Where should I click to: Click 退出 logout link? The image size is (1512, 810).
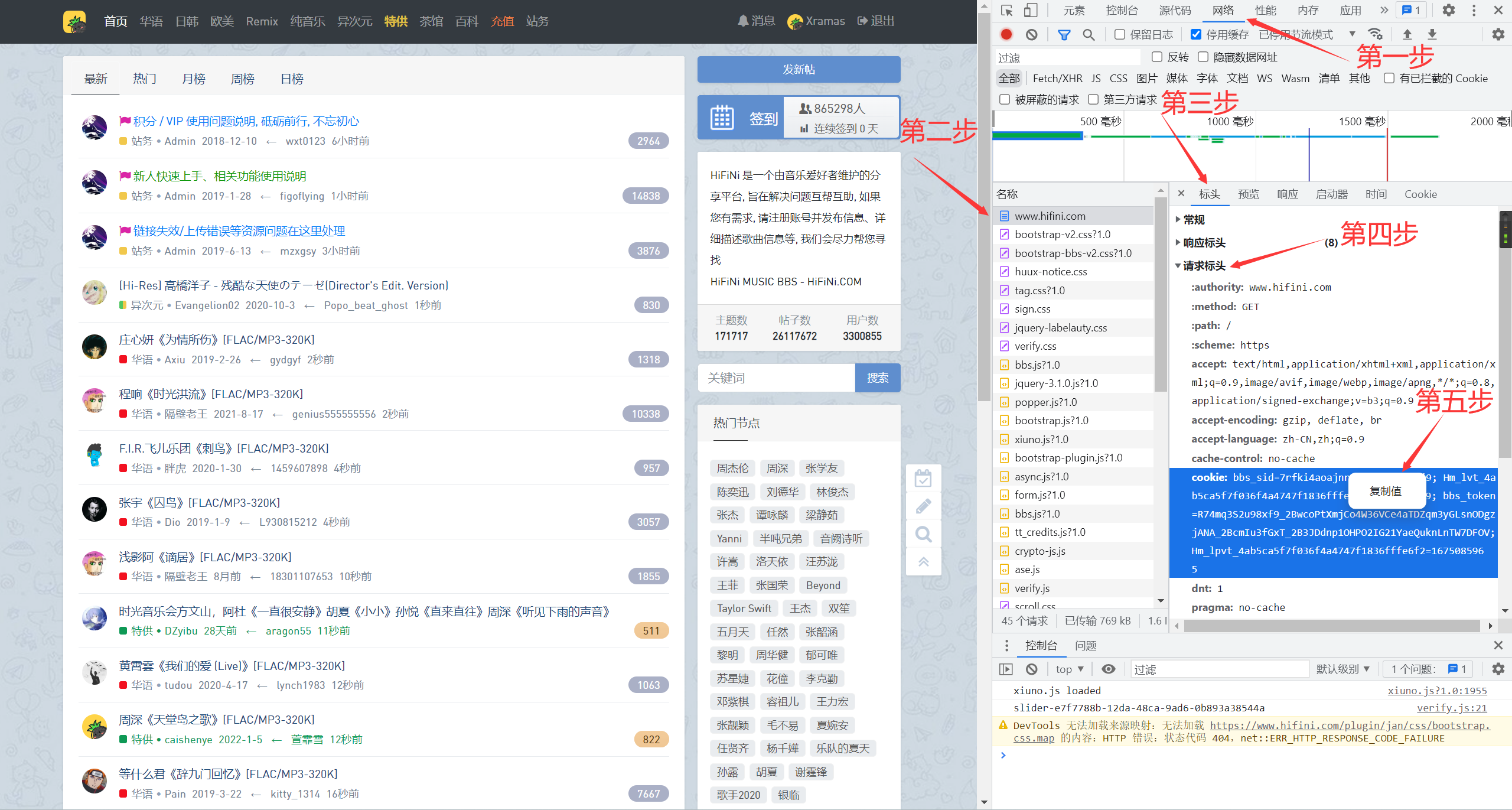coord(875,21)
